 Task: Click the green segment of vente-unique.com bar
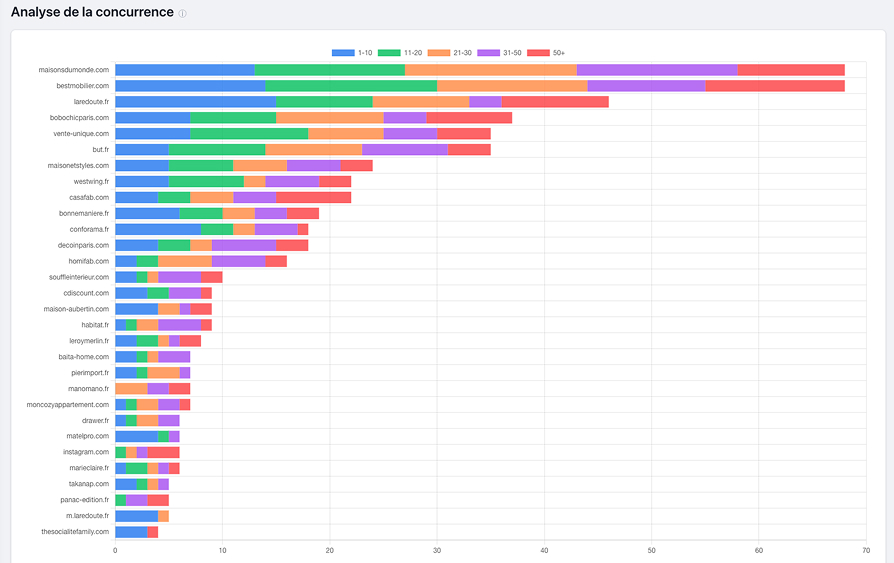pos(249,133)
